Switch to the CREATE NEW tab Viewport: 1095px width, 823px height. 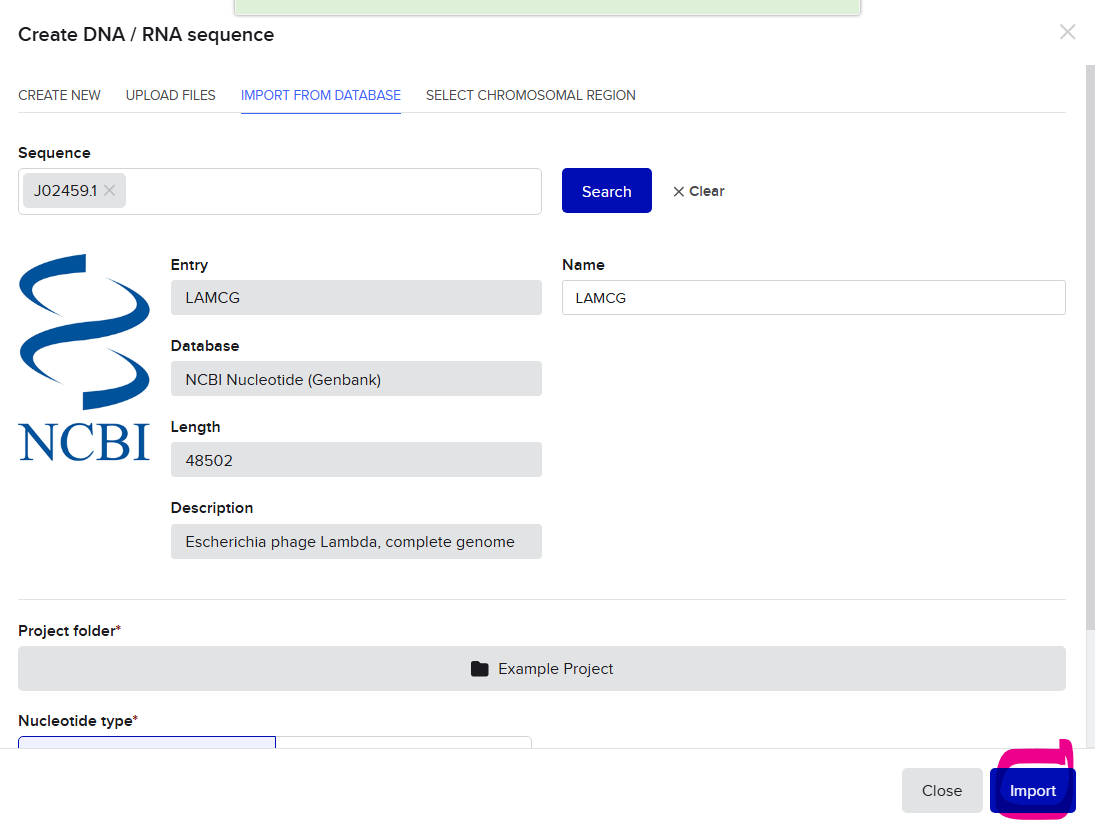(59, 95)
